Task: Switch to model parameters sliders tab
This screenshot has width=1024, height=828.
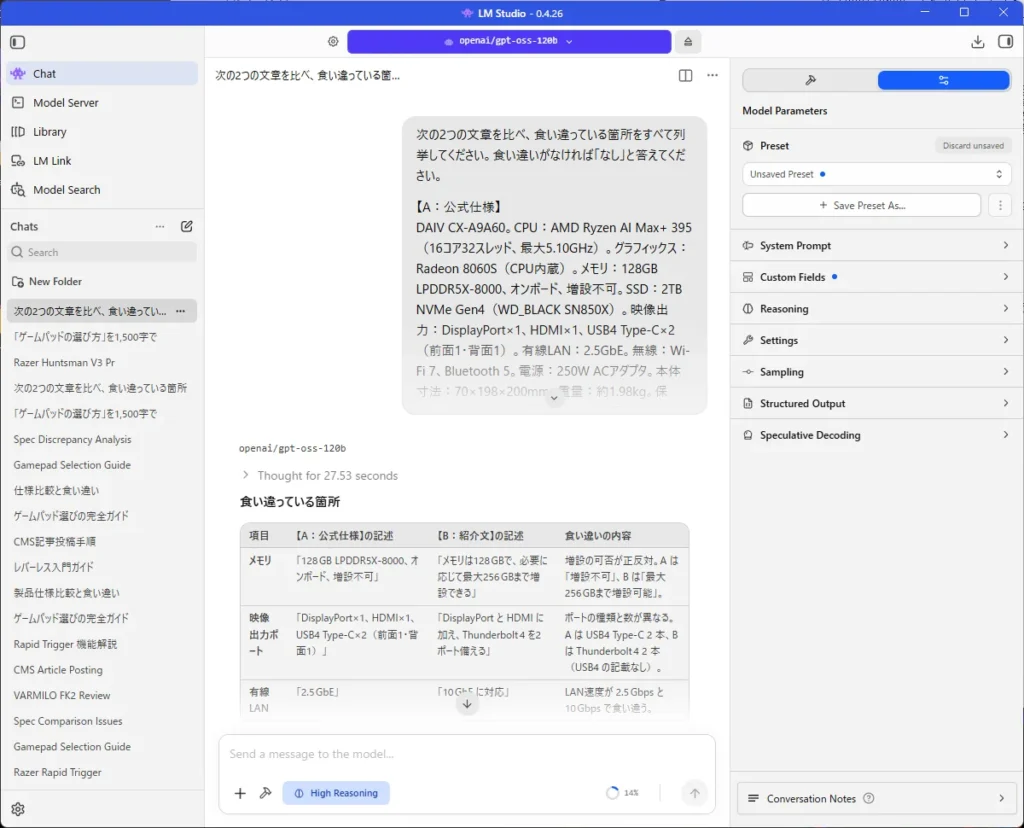Action: tap(944, 80)
